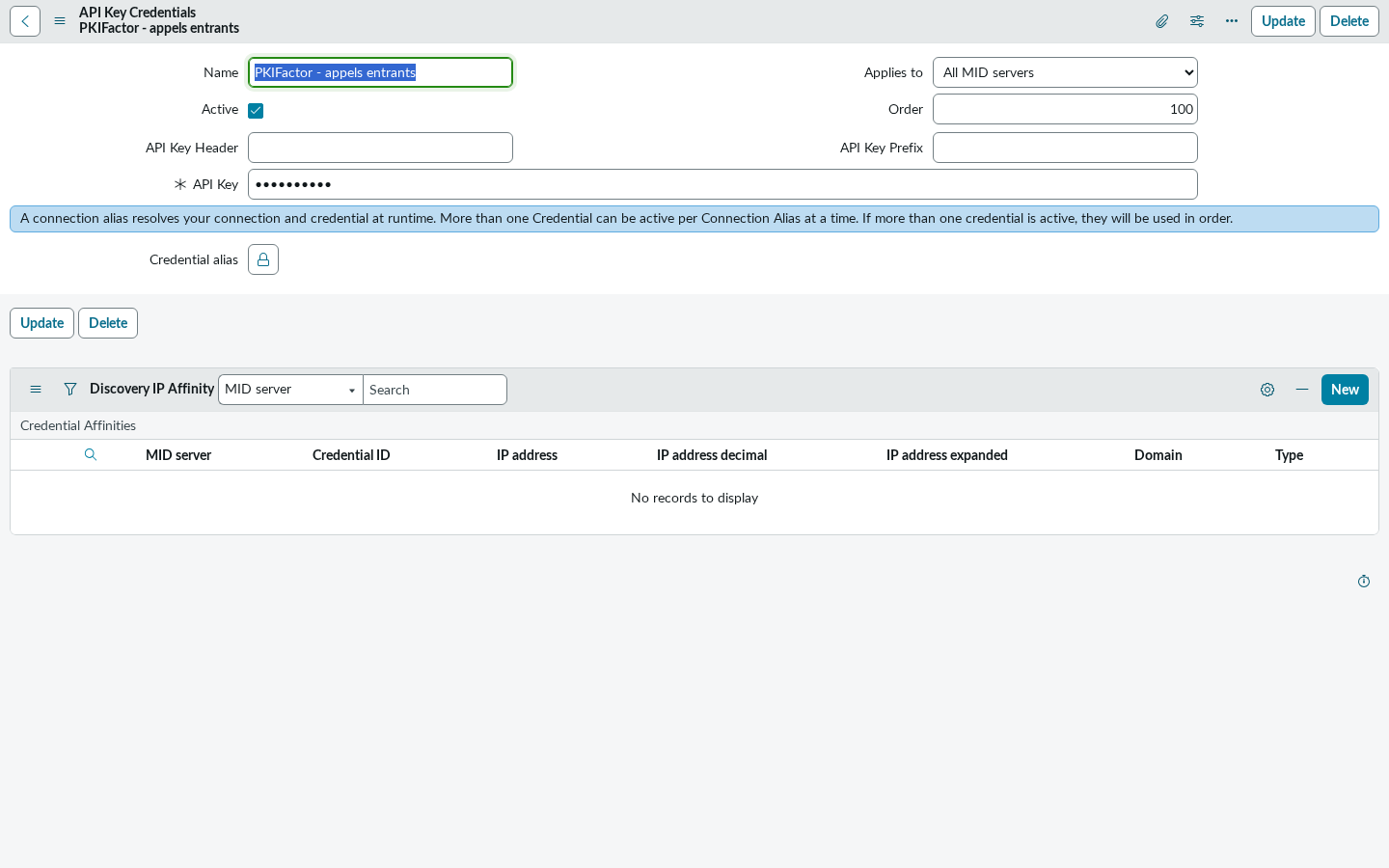Screen dimensions: 1389x868
Task: Click the Order field
Action: tap(1065, 109)
